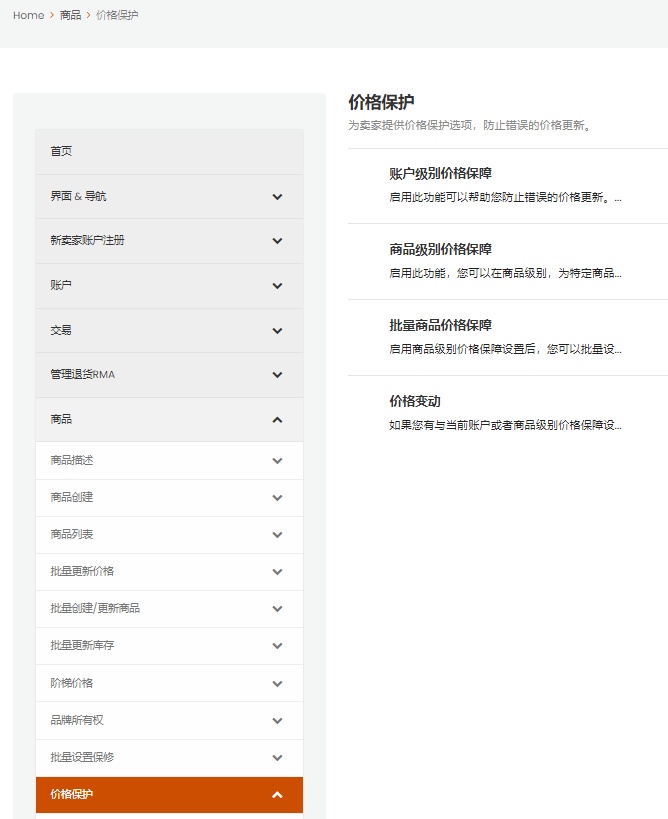The height and width of the screenshot is (819, 668).
Task: Expand chevron beside 交易
Action: click(277, 331)
